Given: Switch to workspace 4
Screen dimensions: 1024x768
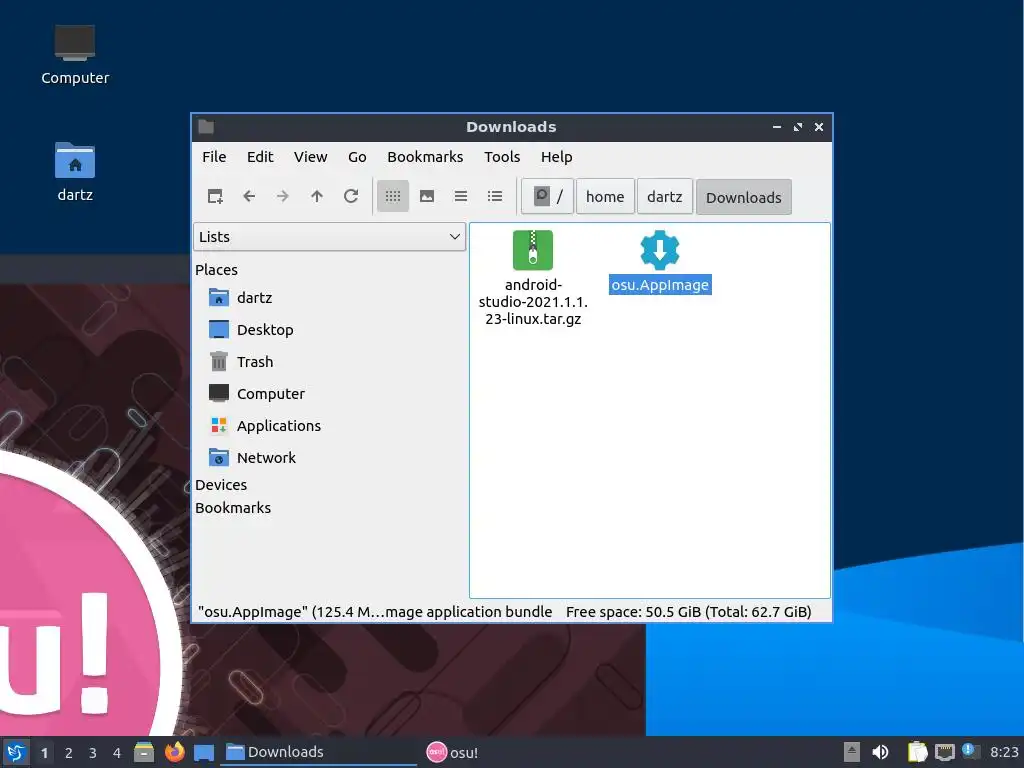Looking at the screenshot, I should 117,753.
